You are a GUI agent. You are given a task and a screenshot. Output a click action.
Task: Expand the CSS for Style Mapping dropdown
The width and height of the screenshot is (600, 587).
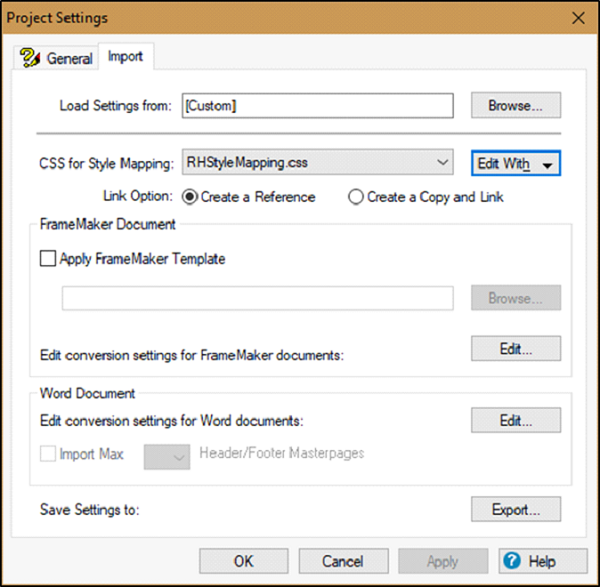point(443,163)
